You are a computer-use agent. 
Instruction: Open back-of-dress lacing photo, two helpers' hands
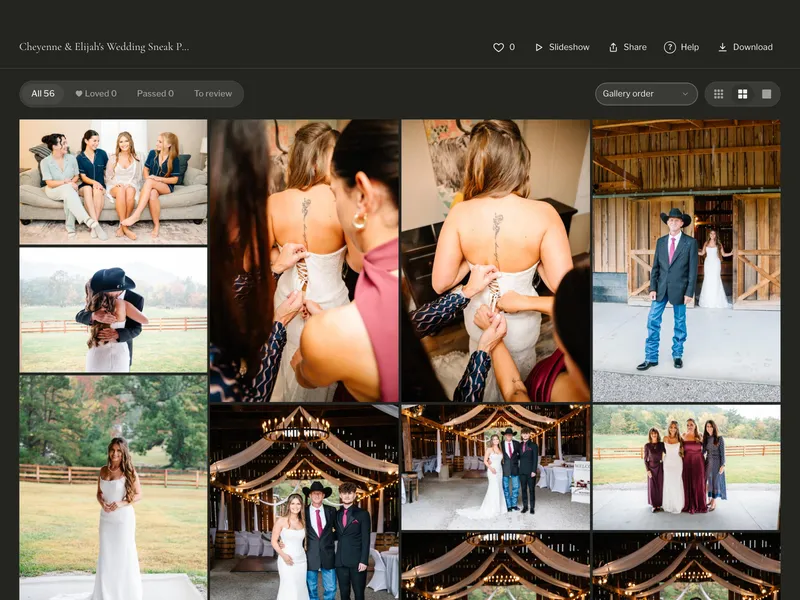495,261
